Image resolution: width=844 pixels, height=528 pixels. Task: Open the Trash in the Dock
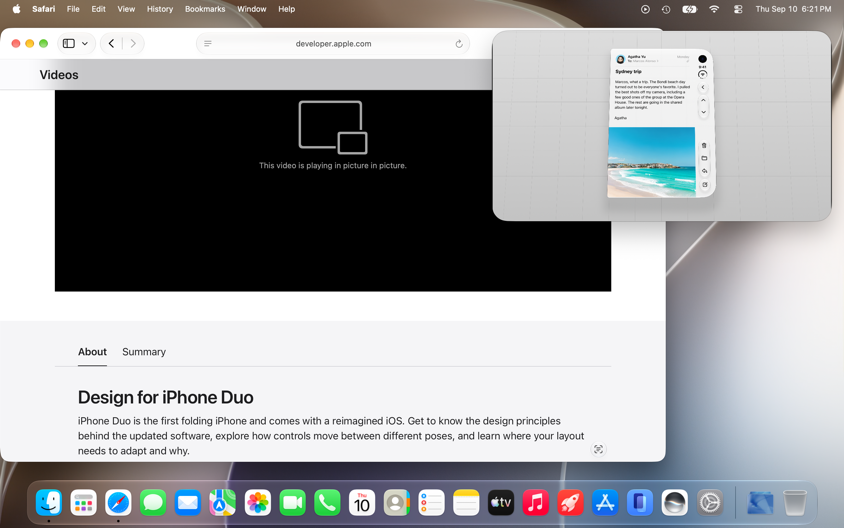(x=794, y=503)
